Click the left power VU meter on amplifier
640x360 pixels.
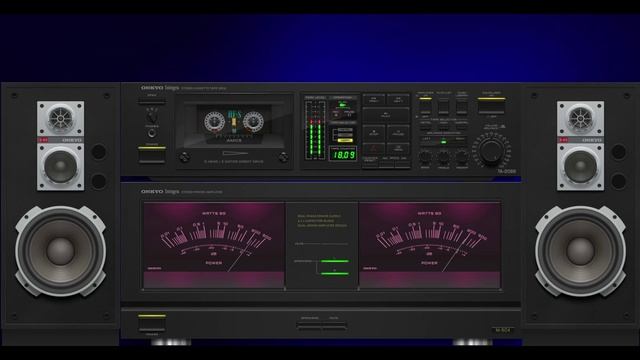click(213, 245)
